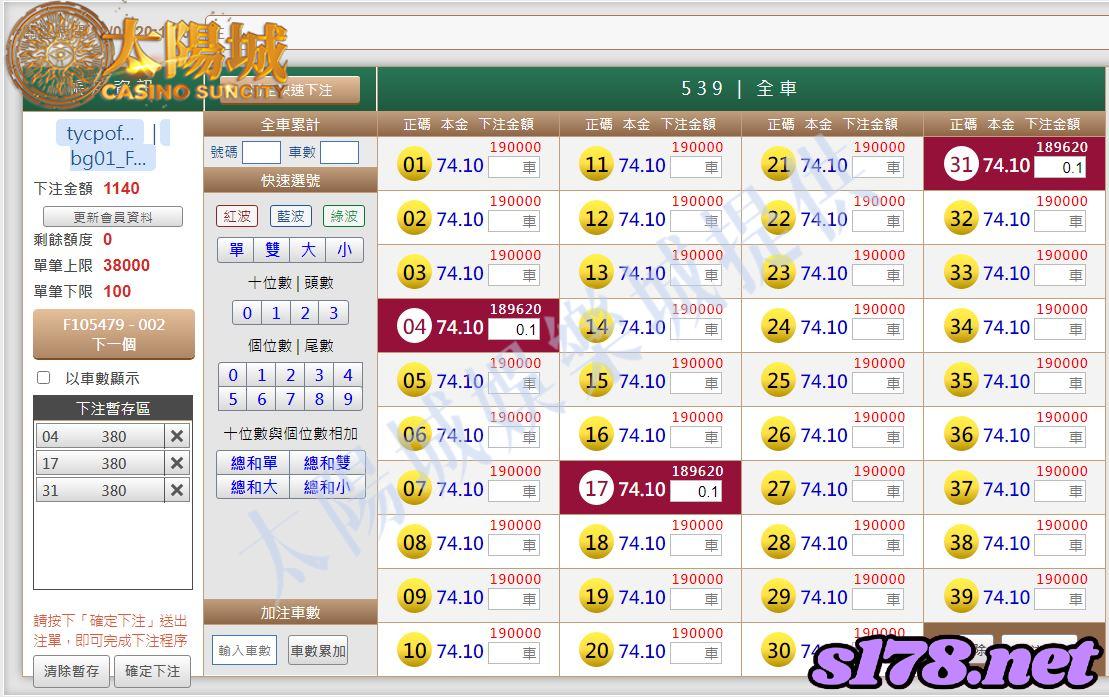The height and width of the screenshot is (697, 1109).
Task: Remove bet 04 from staging list
Action: (x=177, y=436)
